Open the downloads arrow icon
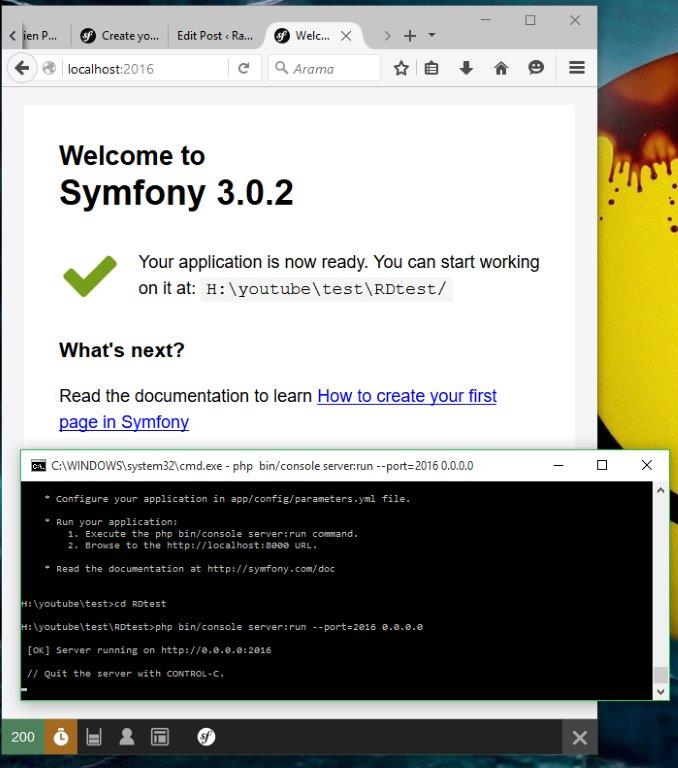The image size is (678, 768). (x=466, y=68)
